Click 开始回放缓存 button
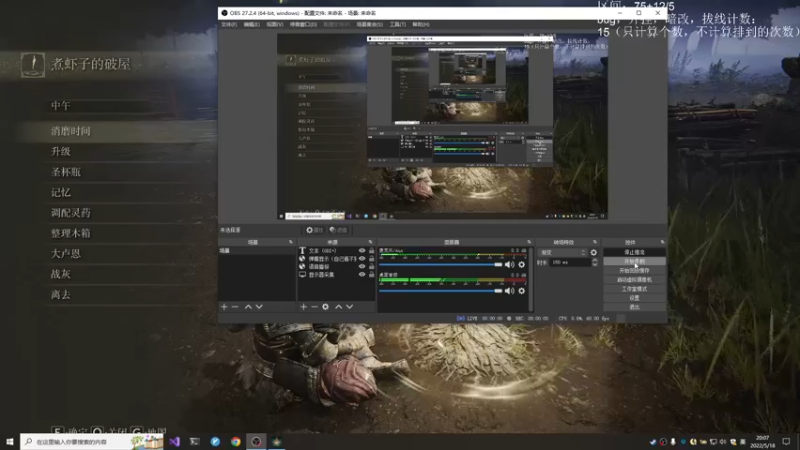The image size is (800, 450). click(634, 270)
